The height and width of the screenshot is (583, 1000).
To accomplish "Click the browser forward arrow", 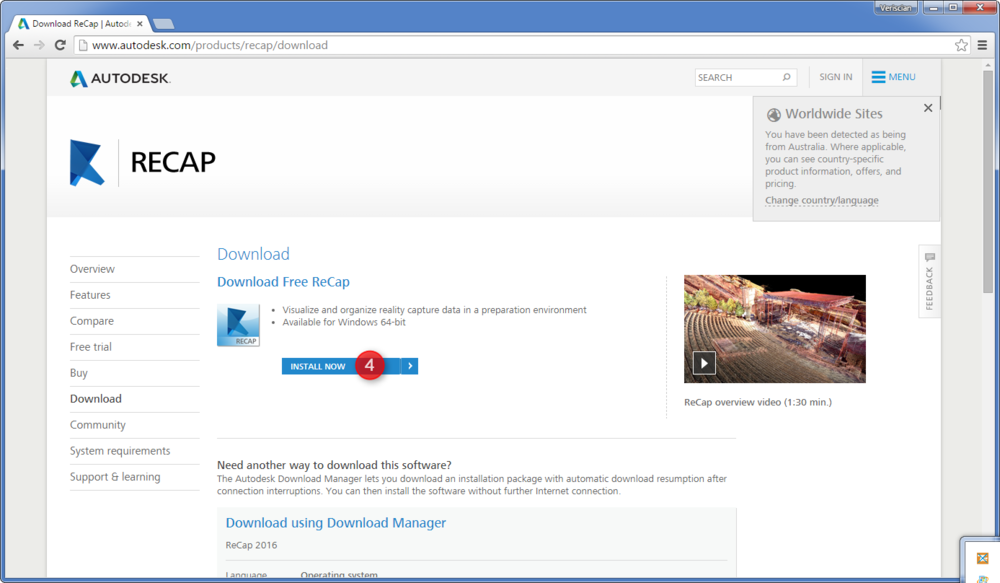I will [x=39, y=45].
